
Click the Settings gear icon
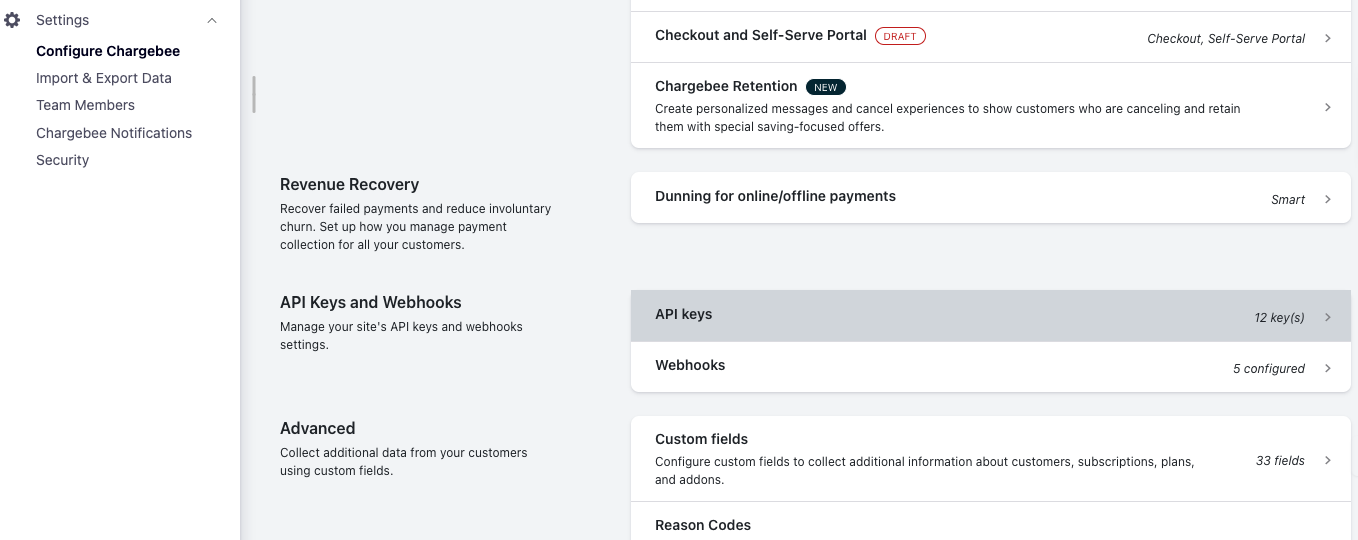(12, 20)
